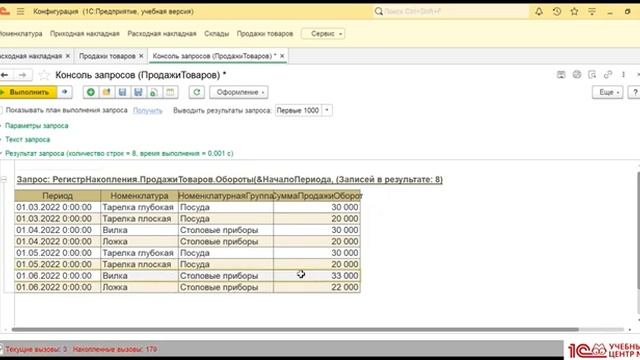Open the notifications bell
The width and height of the screenshot is (640, 360).
[539, 11]
